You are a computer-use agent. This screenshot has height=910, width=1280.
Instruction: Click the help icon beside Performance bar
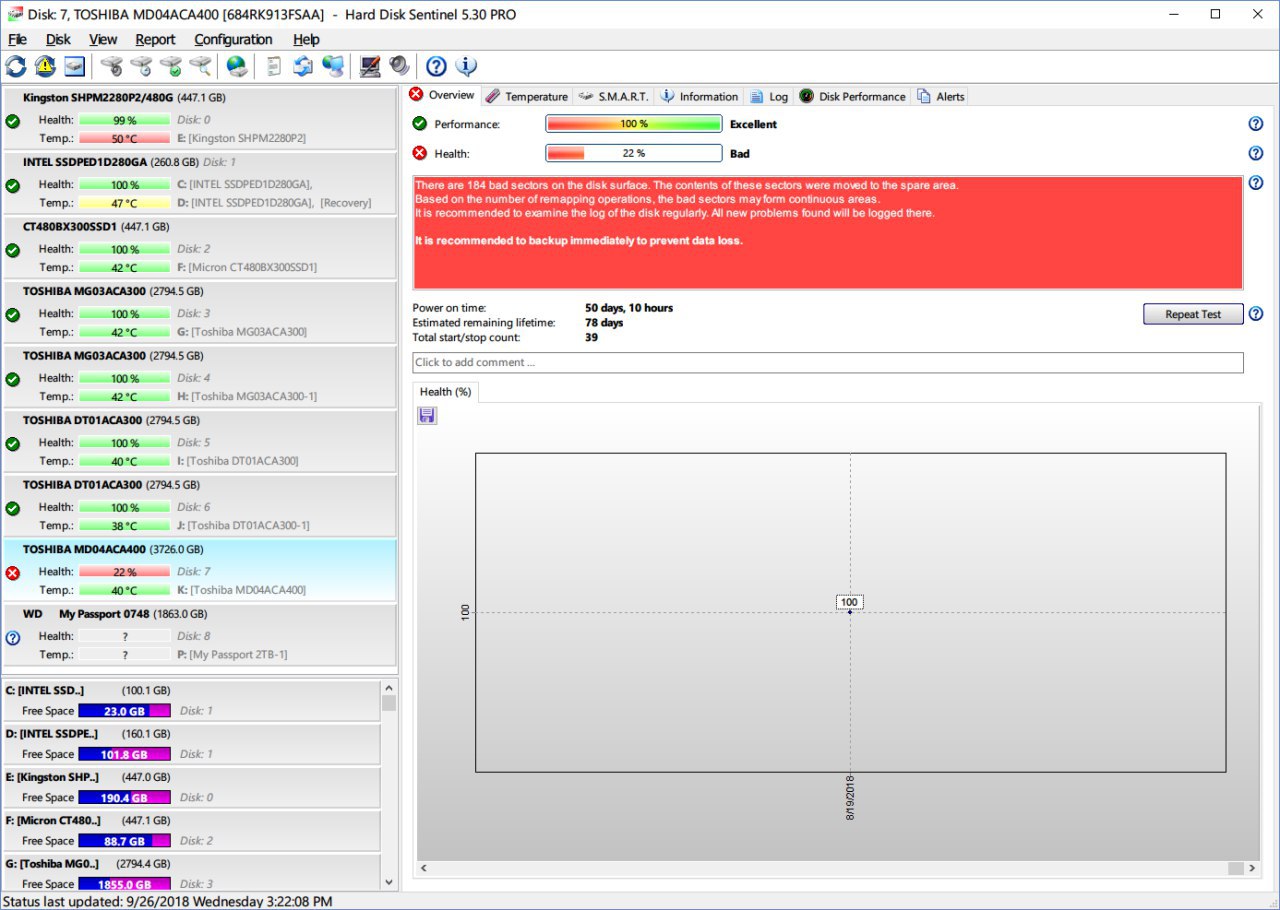[1256, 124]
